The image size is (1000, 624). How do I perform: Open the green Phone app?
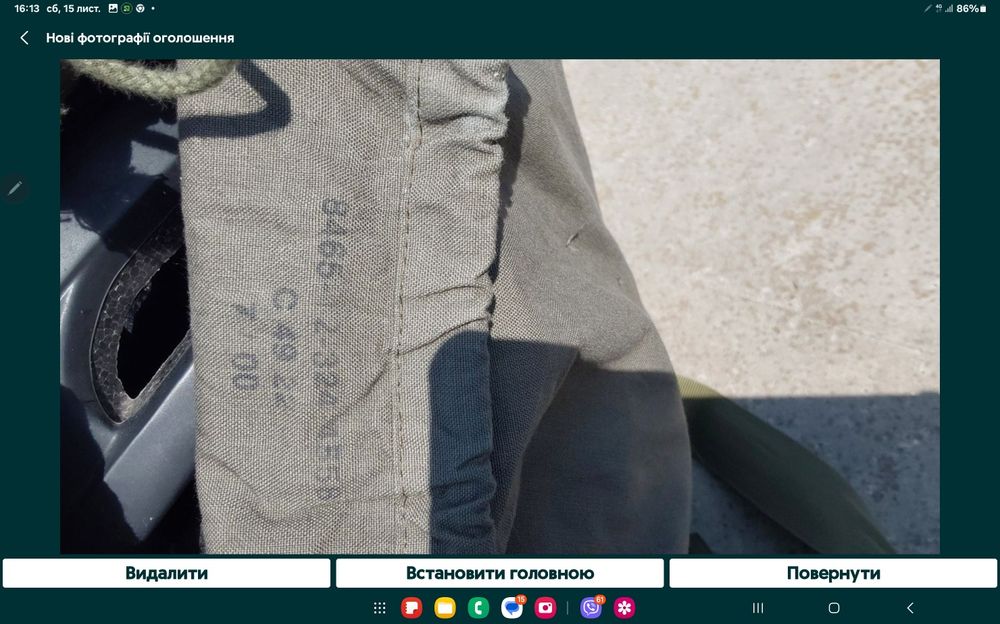[x=478, y=608]
